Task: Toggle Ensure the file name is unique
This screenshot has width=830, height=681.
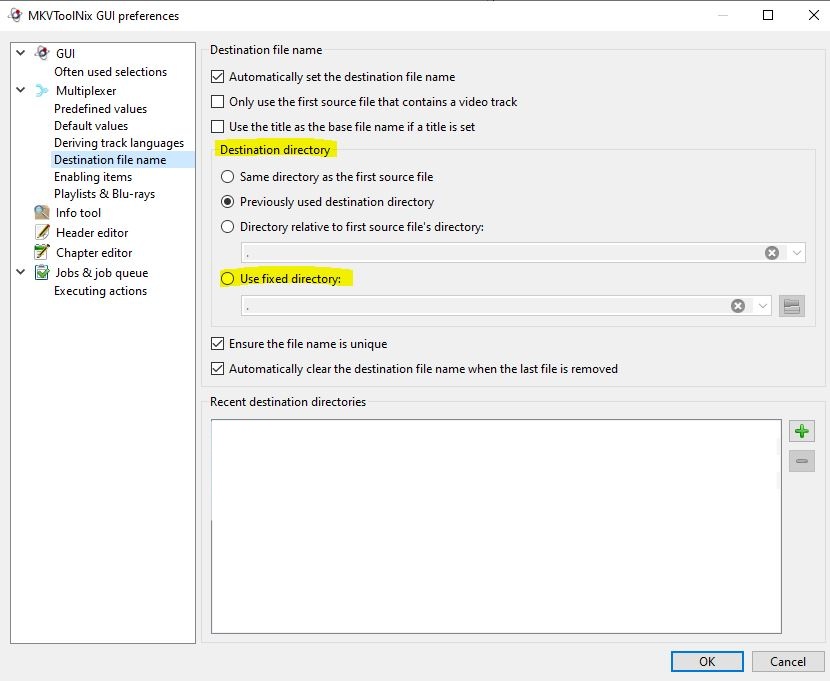Action: click(x=217, y=344)
